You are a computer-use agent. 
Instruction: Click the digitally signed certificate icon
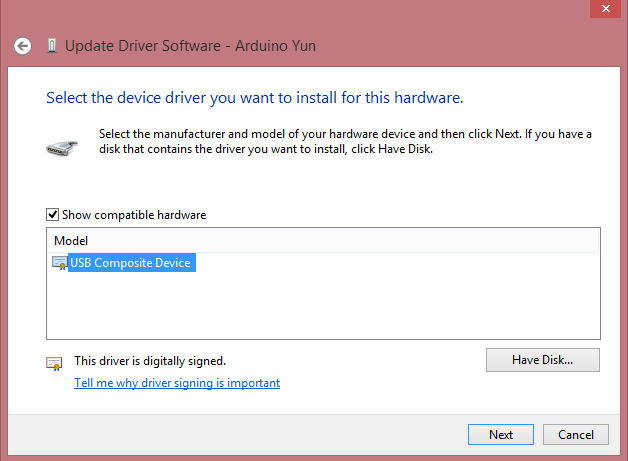(55, 363)
